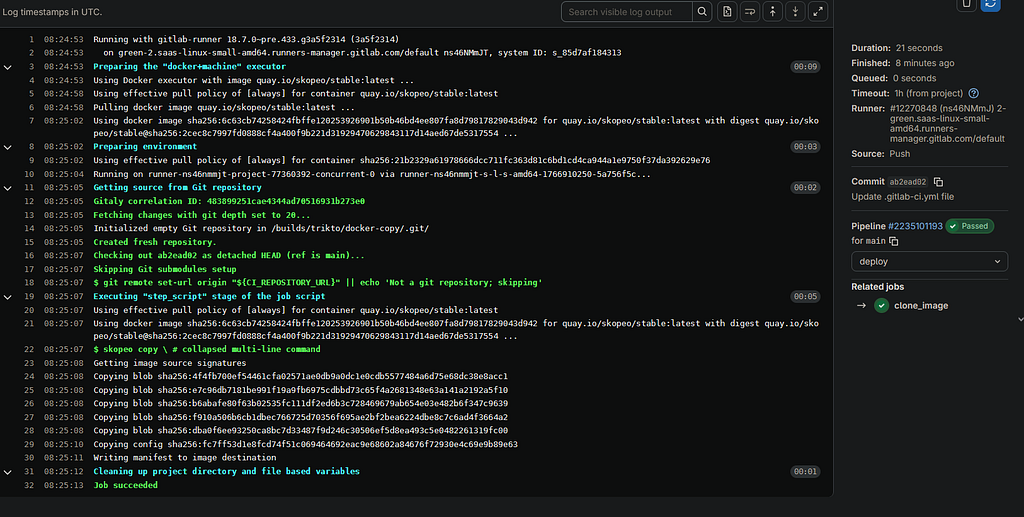Image resolution: width=1024 pixels, height=517 pixels.
Task: Collapse the Preparing environment section chevron
Action: click(8, 147)
